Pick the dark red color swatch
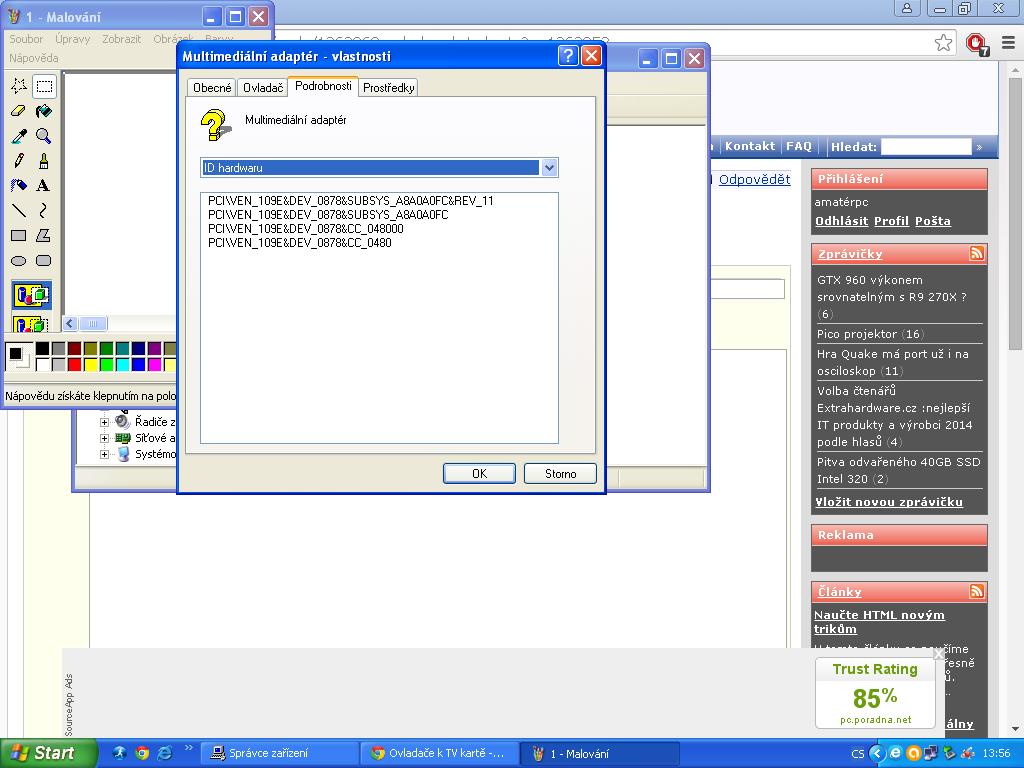 point(74,349)
